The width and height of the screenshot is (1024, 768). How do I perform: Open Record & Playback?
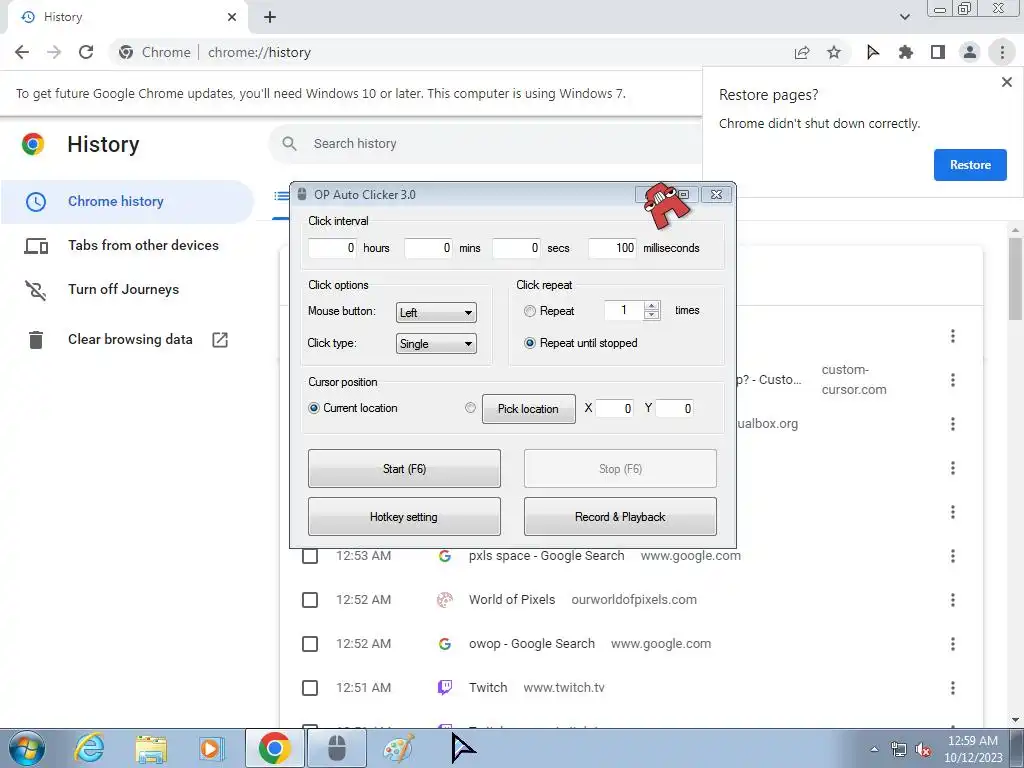(620, 517)
